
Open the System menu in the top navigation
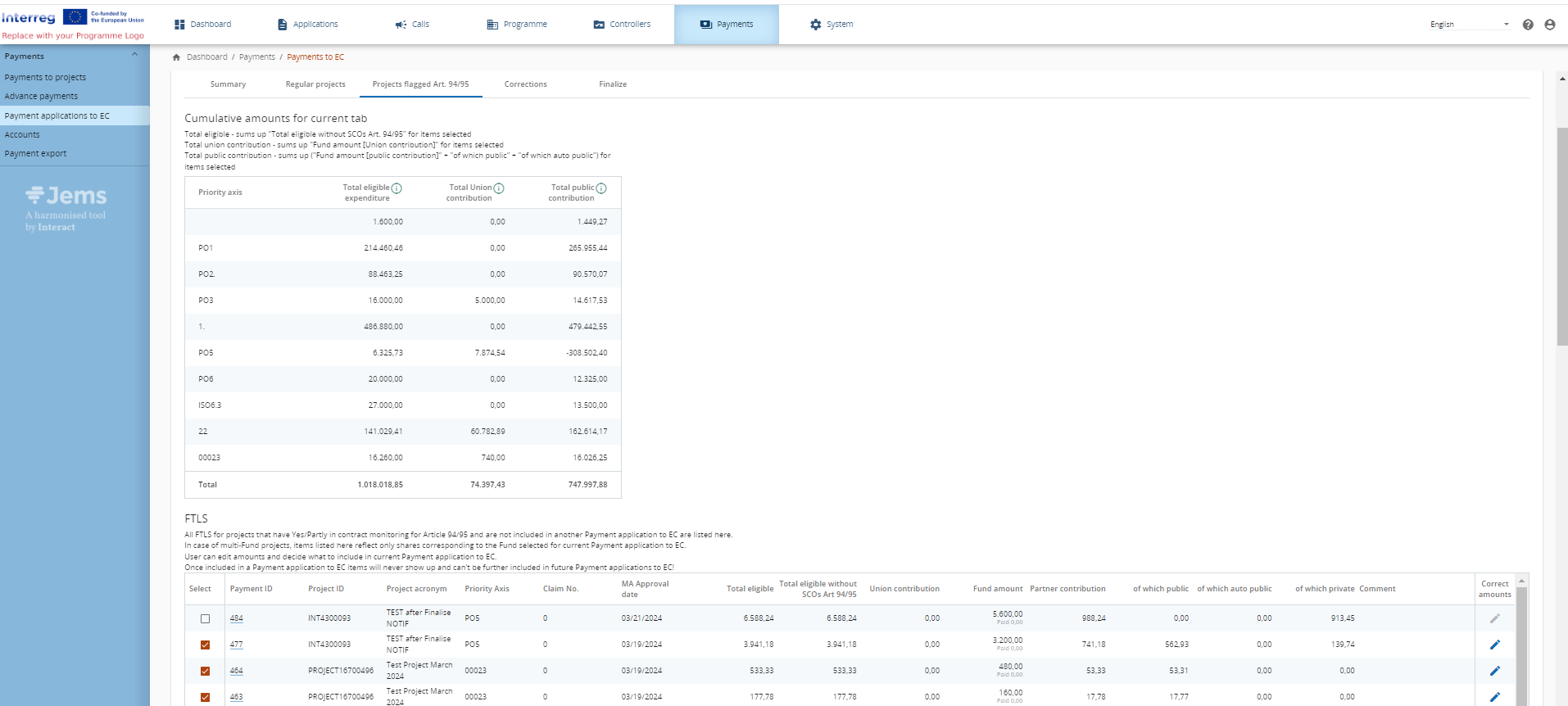click(832, 25)
